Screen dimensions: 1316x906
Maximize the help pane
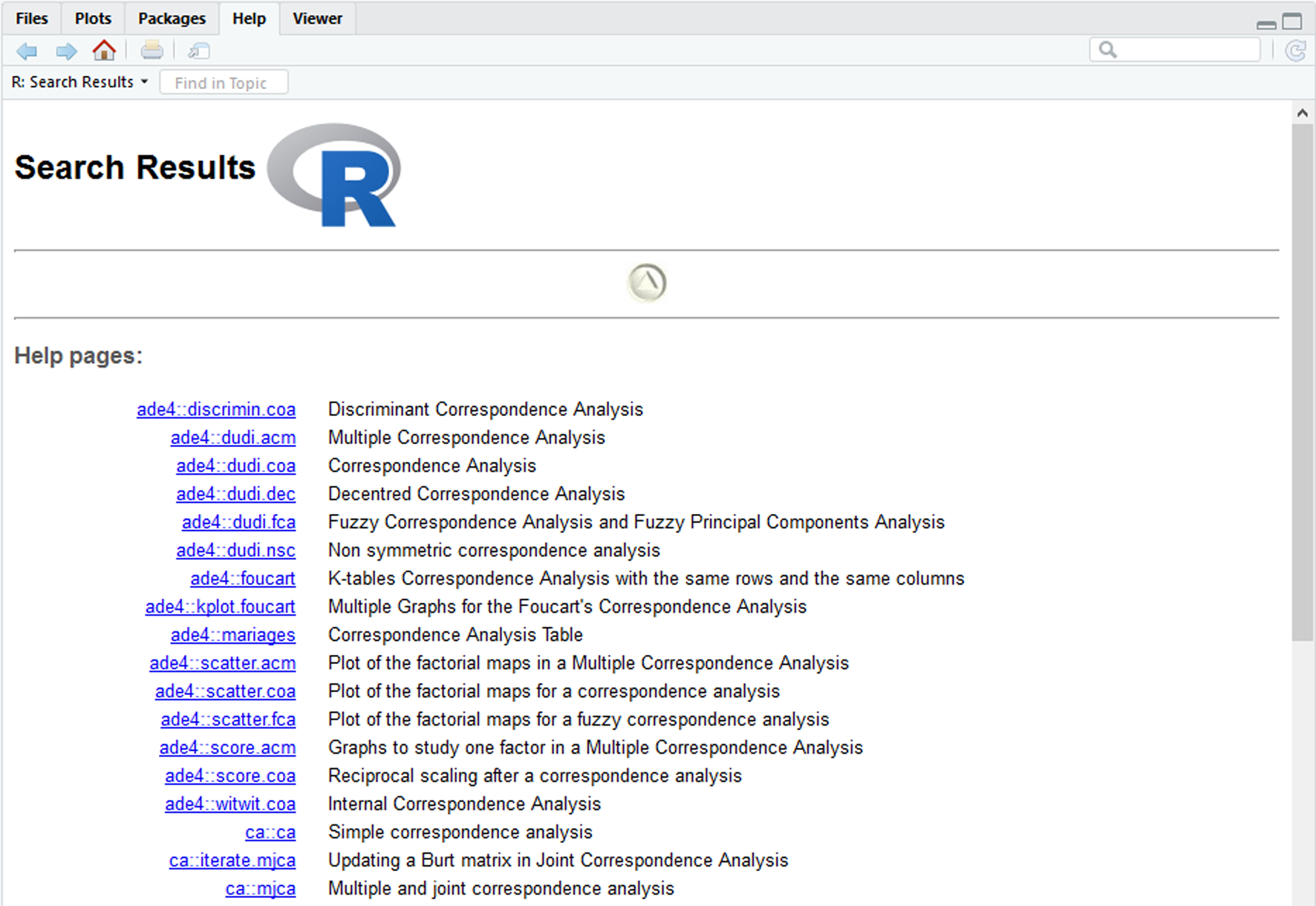pos(1292,22)
